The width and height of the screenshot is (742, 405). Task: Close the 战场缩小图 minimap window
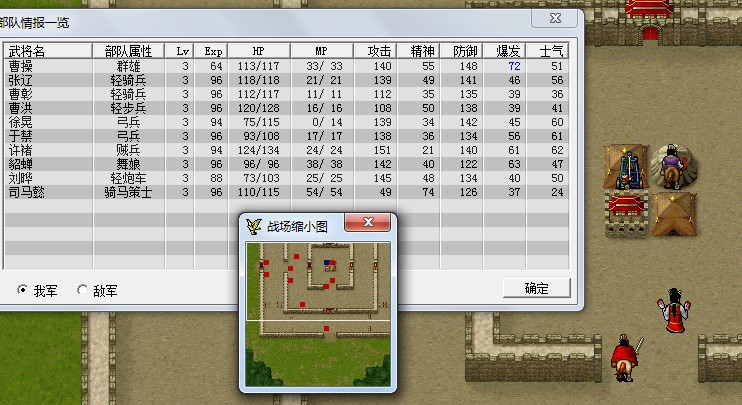[x=368, y=222]
